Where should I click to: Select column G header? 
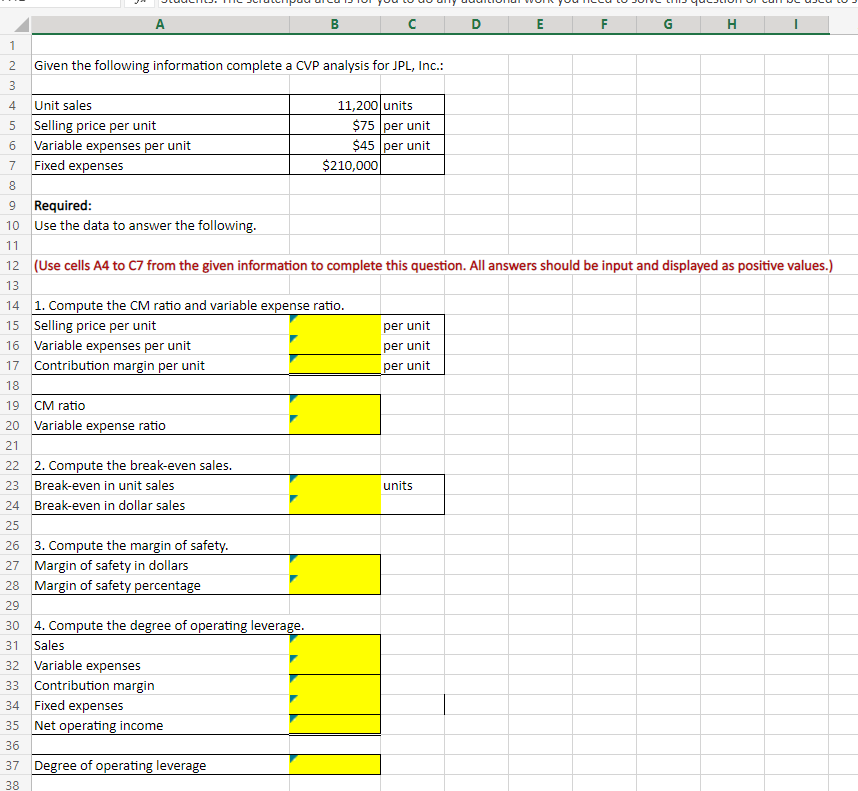point(668,25)
